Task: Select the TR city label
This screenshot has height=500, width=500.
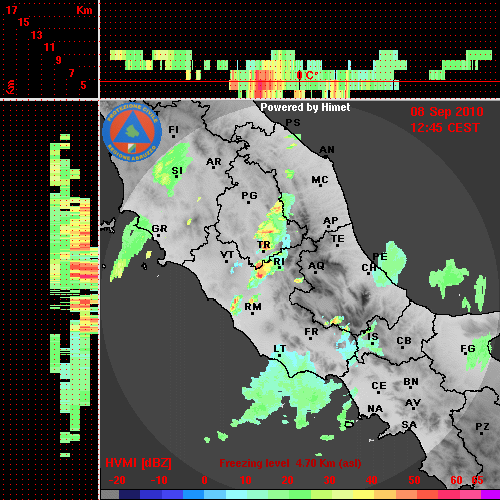Action: point(264,245)
